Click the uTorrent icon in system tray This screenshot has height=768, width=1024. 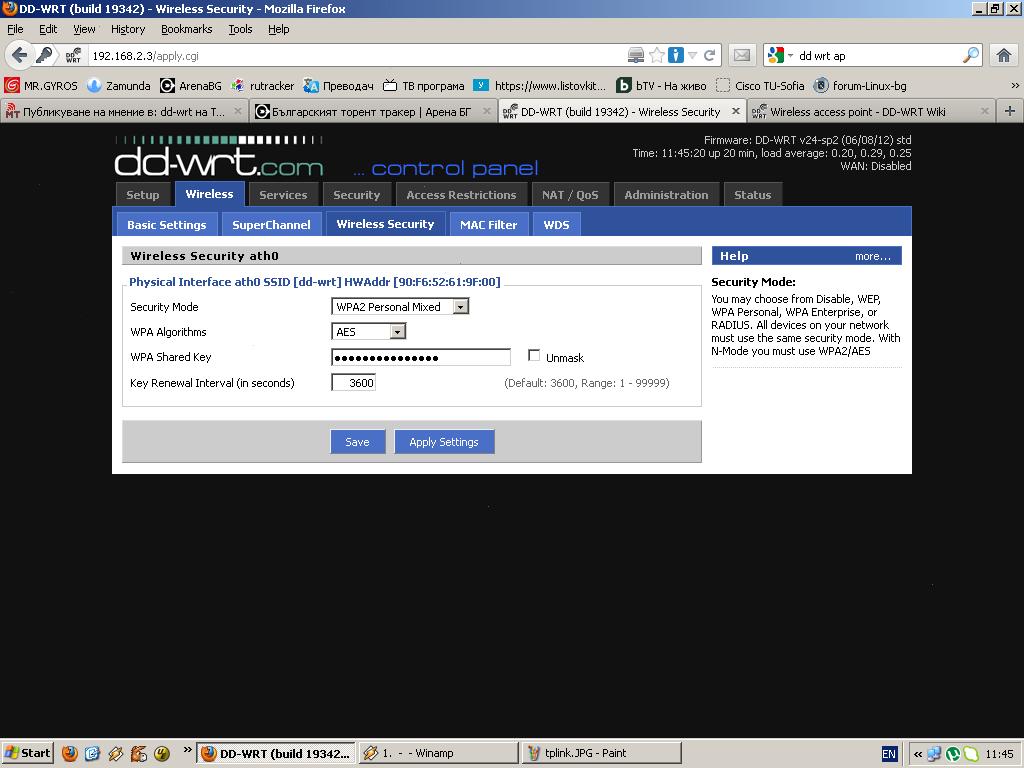coord(953,754)
